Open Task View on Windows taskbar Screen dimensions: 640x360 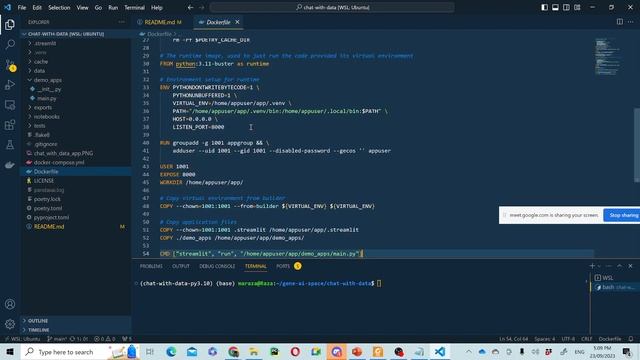150,352
